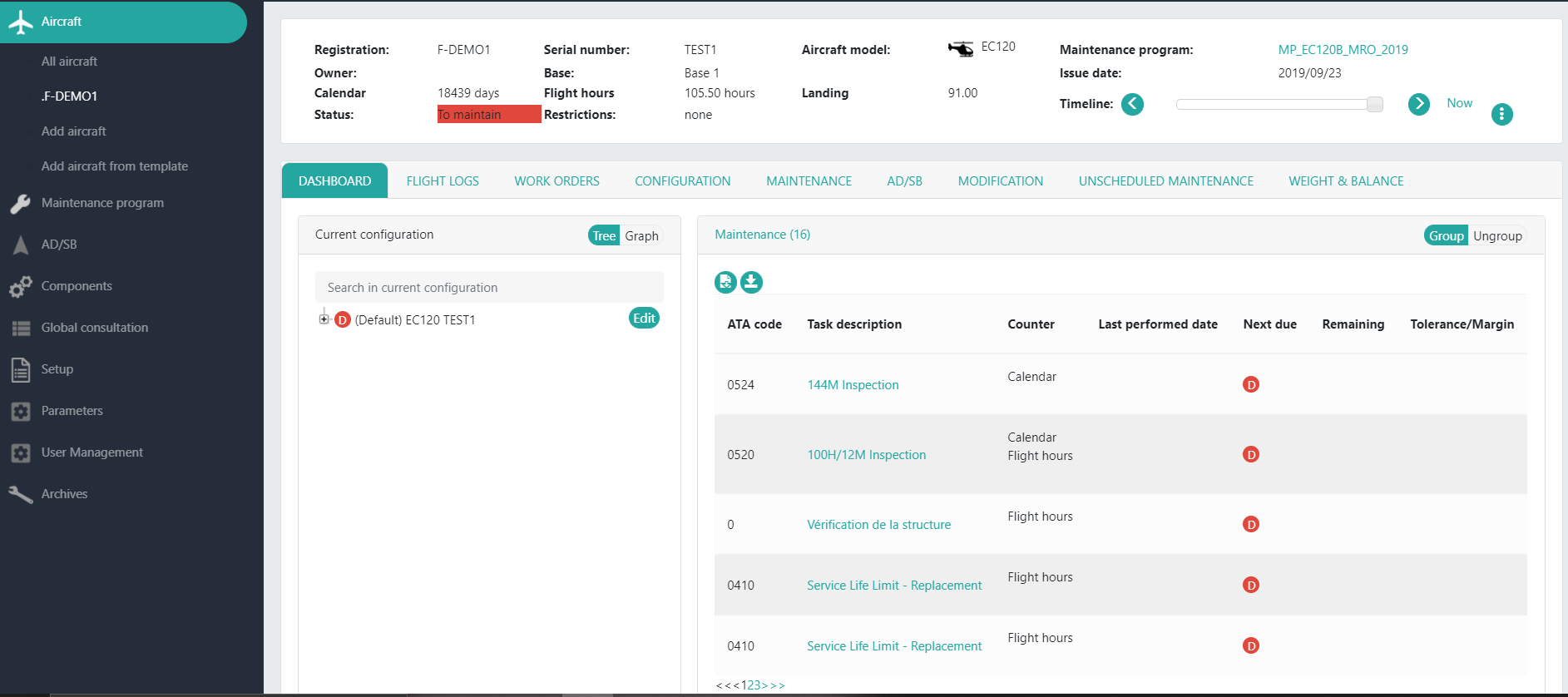Open Vérification de la structure task
This screenshot has width=1568, height=697.
pyautogui.click(x=878, y=525)
